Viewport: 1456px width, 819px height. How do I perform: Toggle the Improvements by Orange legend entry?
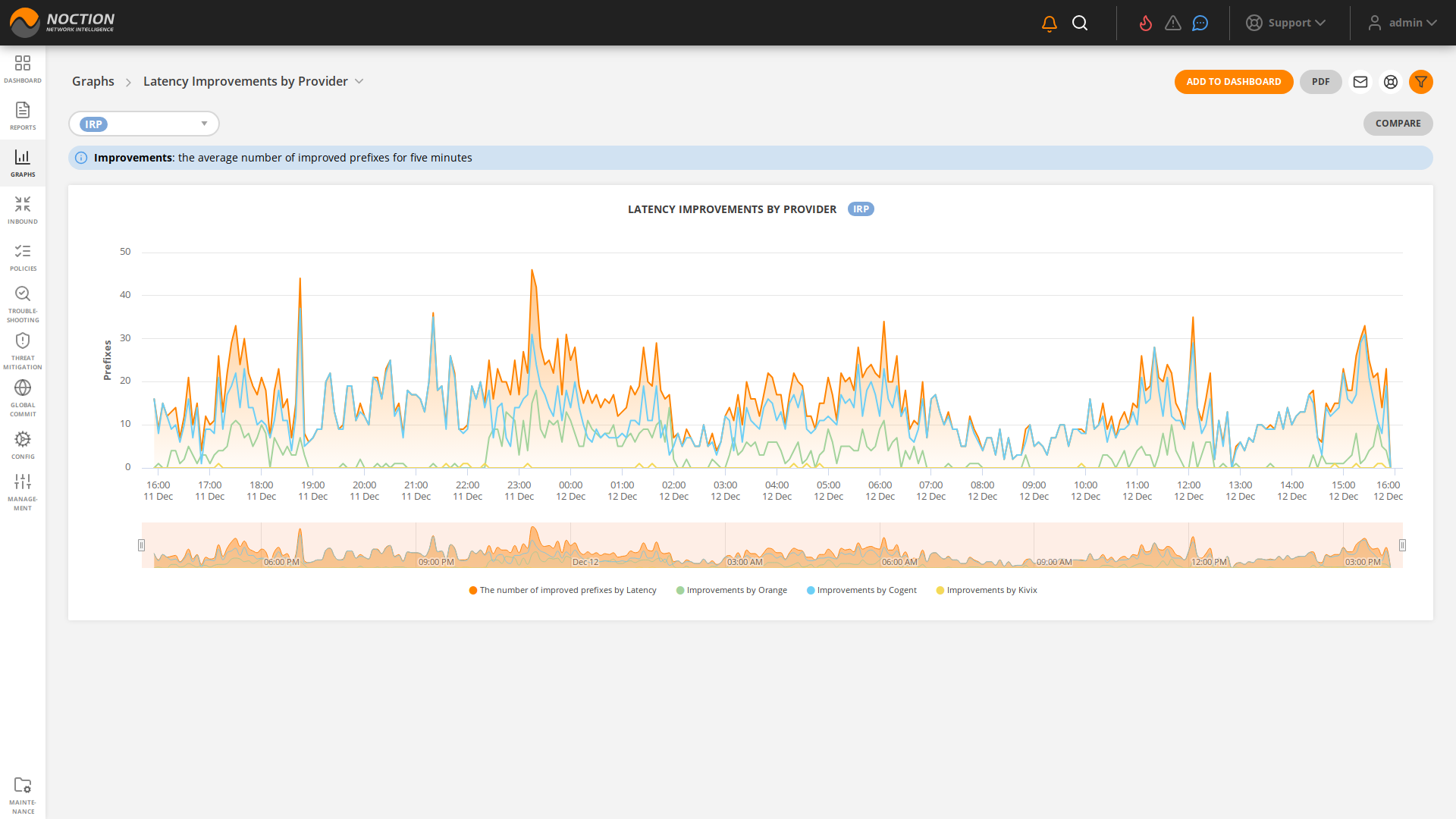point(731,589)
